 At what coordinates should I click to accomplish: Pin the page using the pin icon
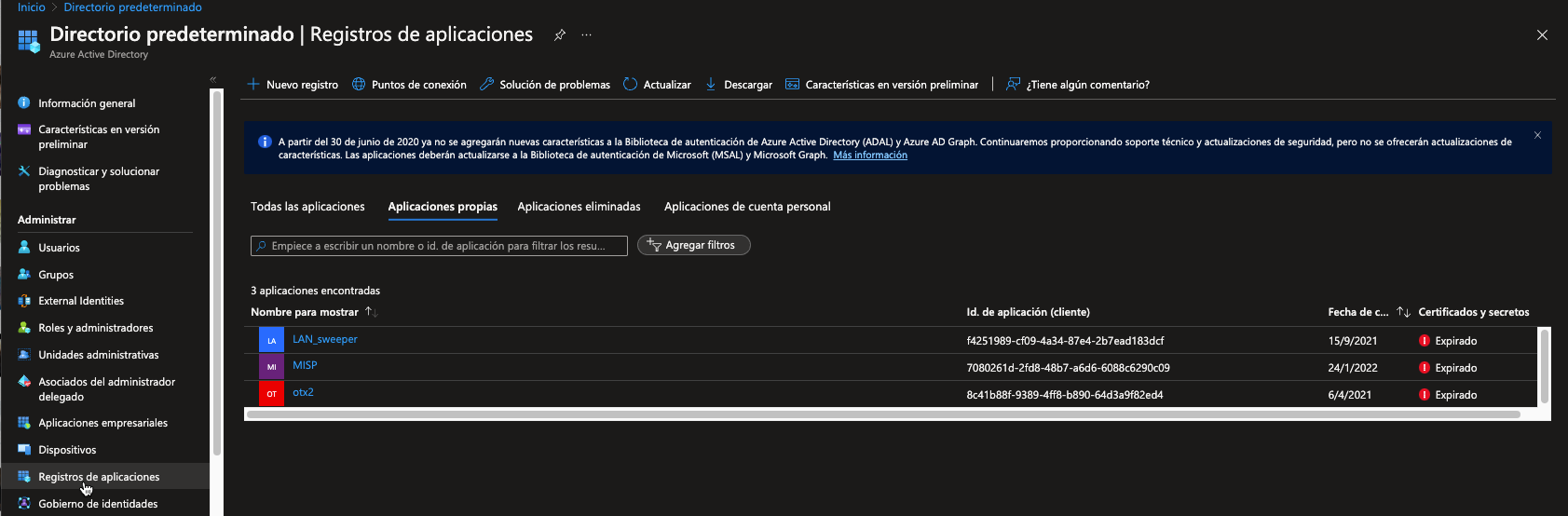(x=560, y=35)
